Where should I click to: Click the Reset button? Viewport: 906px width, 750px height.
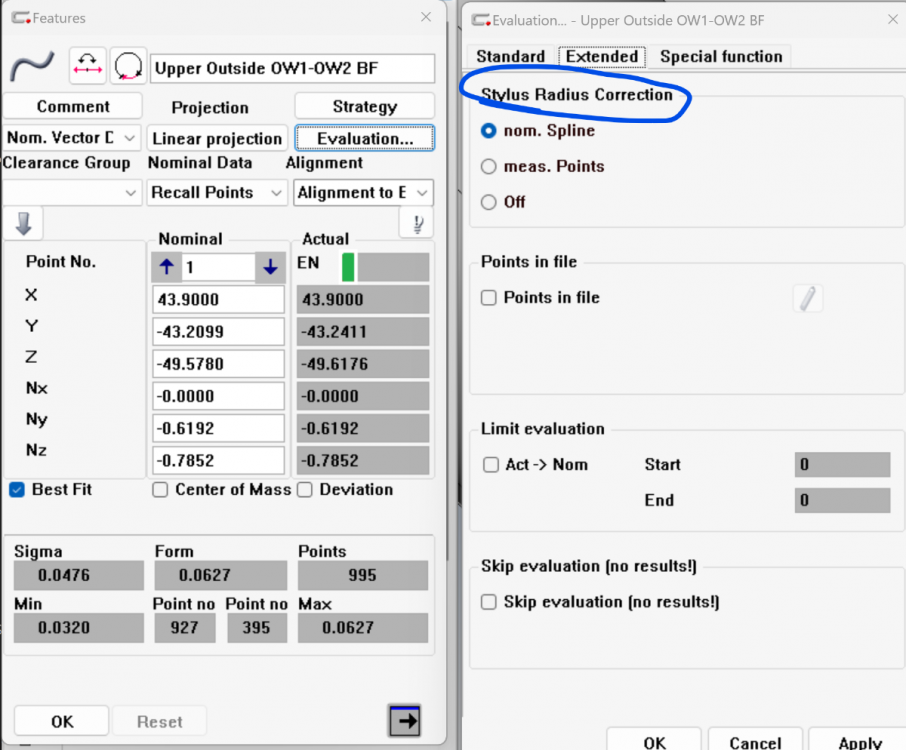[x=159, y=721]
